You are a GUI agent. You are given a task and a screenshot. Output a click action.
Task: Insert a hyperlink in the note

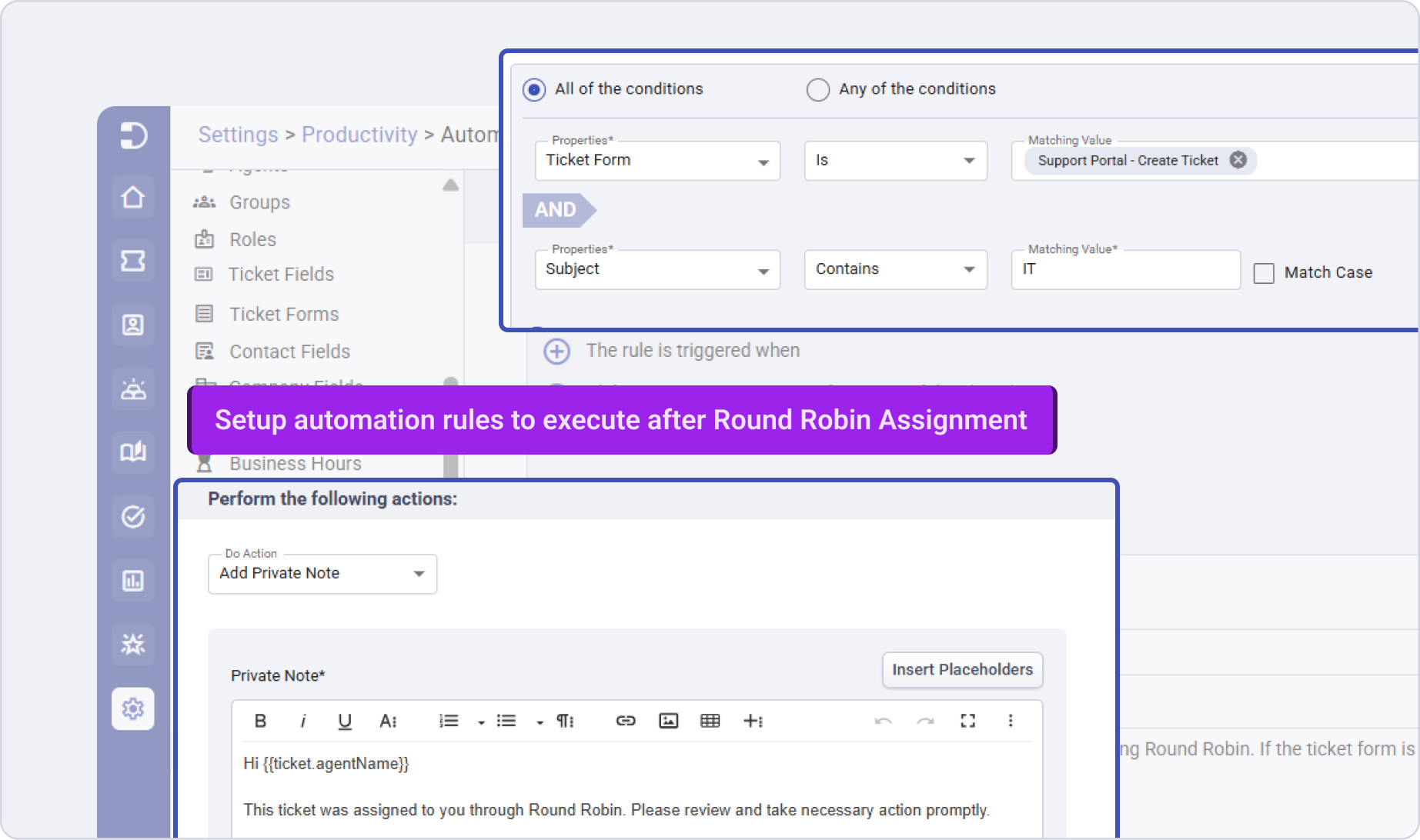click(x=626, y=721)
